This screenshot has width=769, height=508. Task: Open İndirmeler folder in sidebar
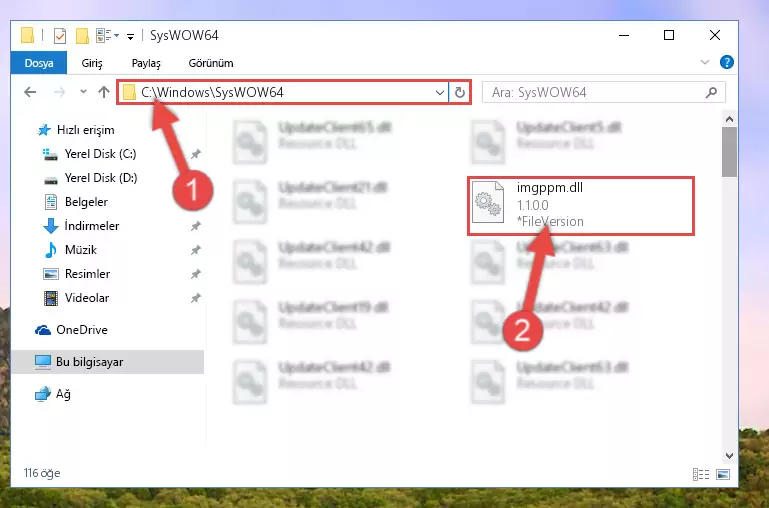coord(92,226)
